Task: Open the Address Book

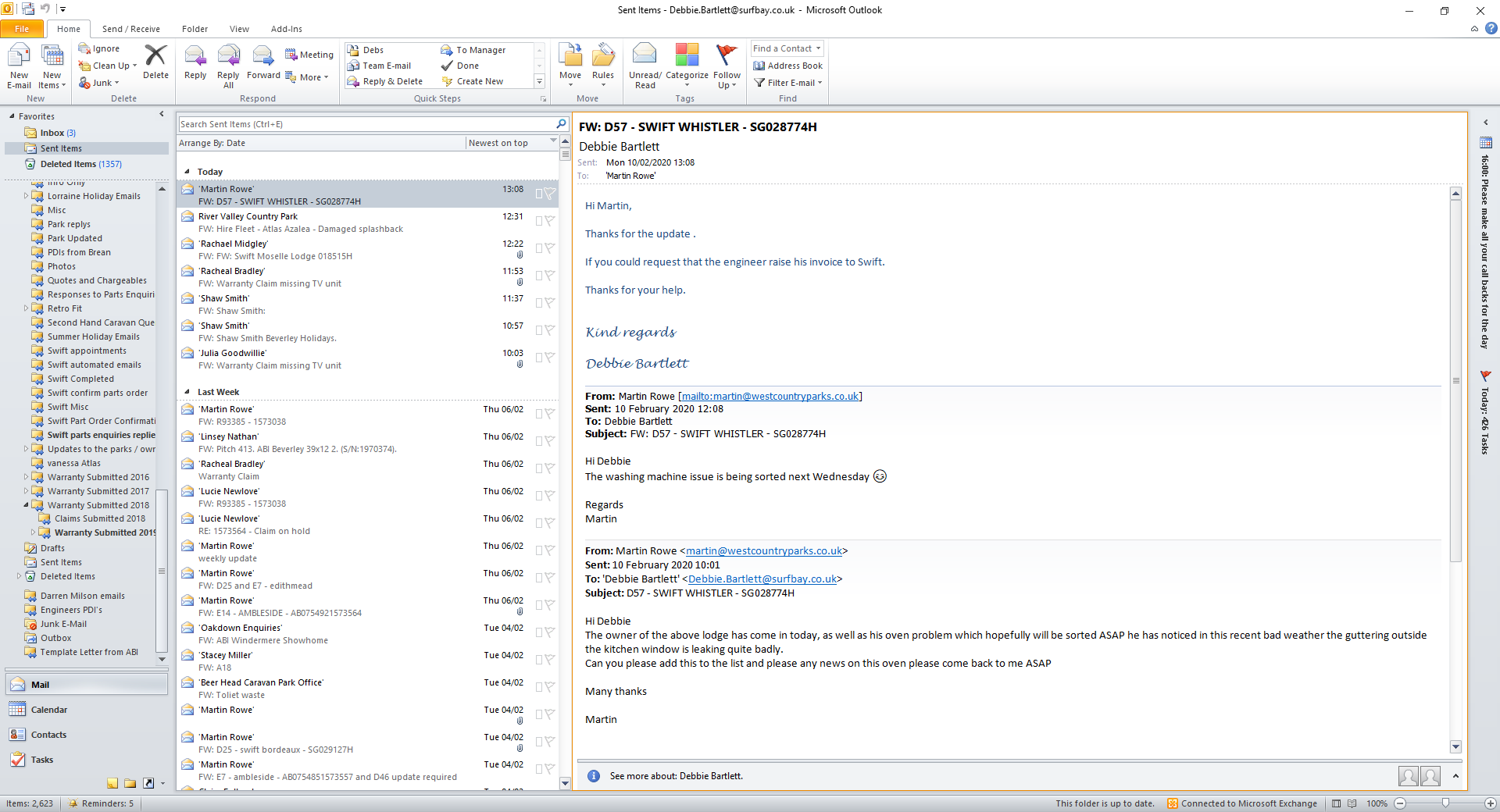Action: click(x=787, y=66)
